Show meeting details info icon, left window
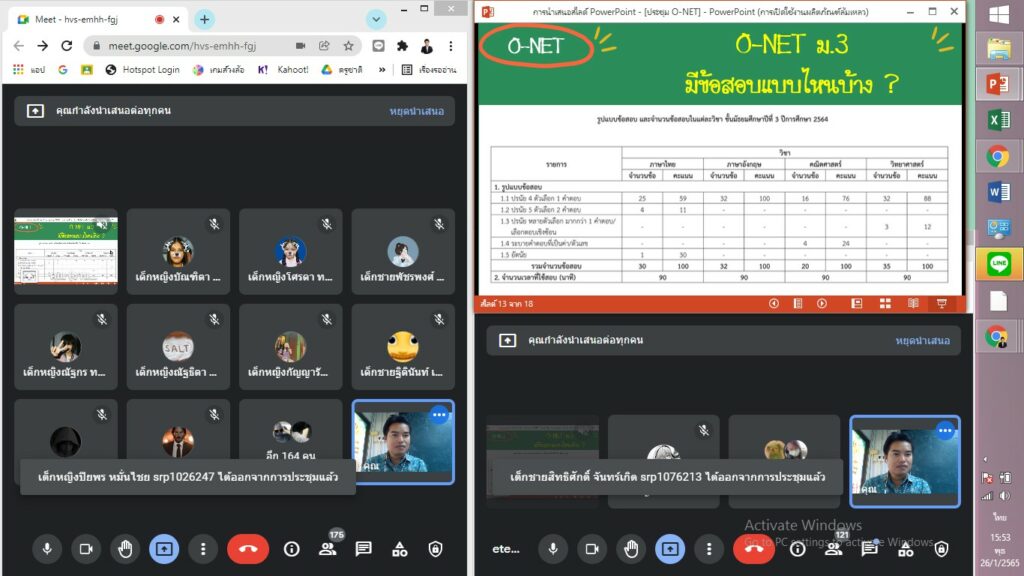The height and width of the screenshot is (576, 1024). click(291, 548)
